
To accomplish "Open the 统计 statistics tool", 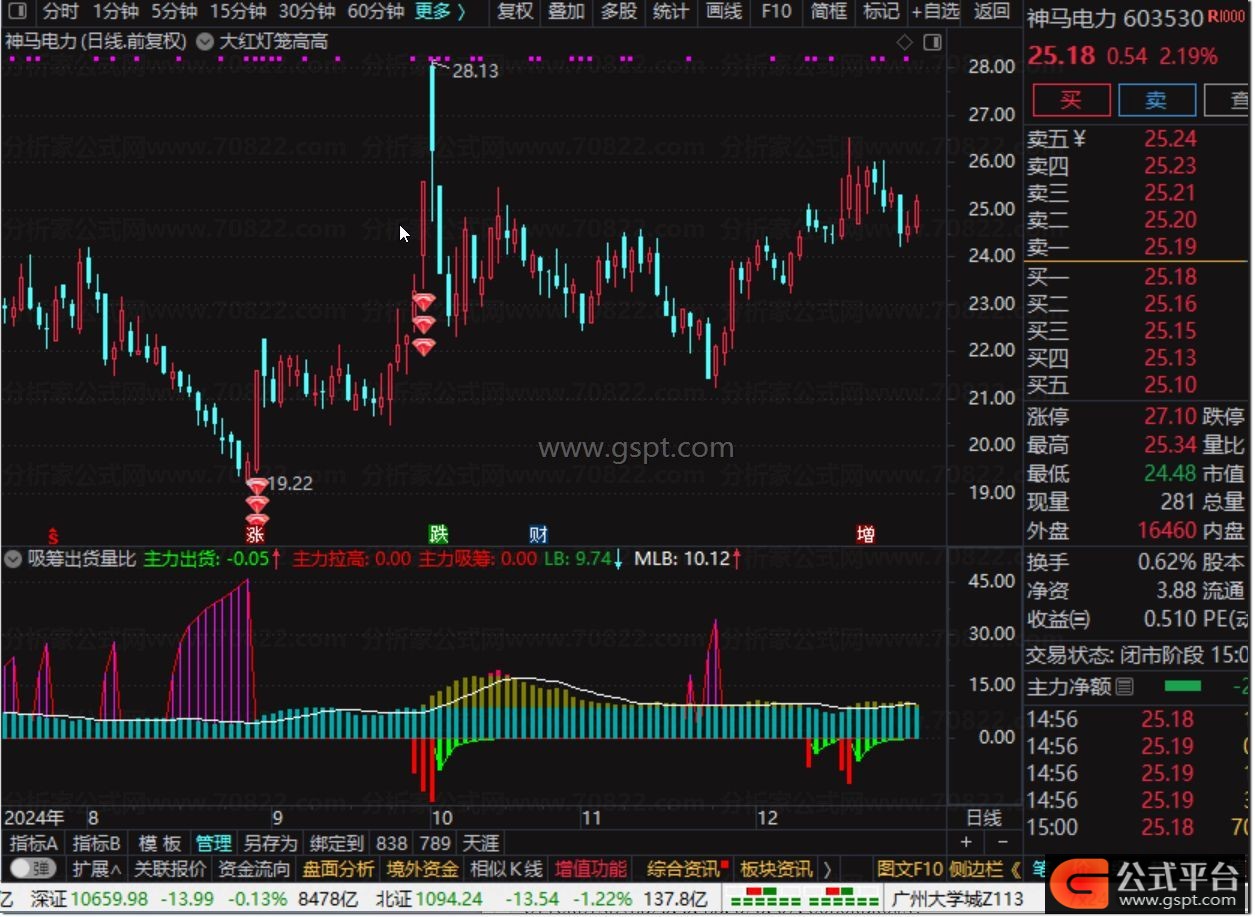I will [x=671, y=12].
